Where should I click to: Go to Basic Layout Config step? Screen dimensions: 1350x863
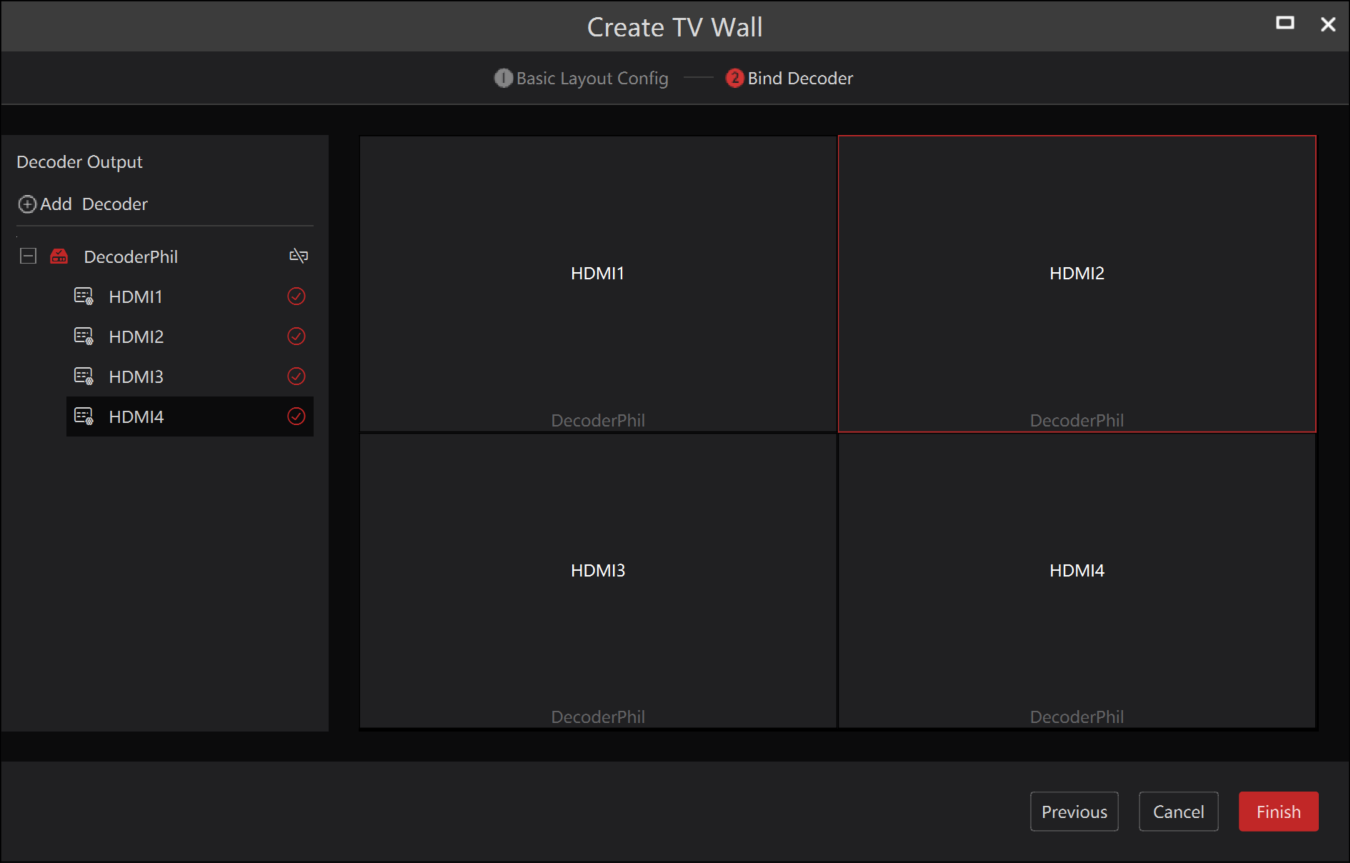592,78
